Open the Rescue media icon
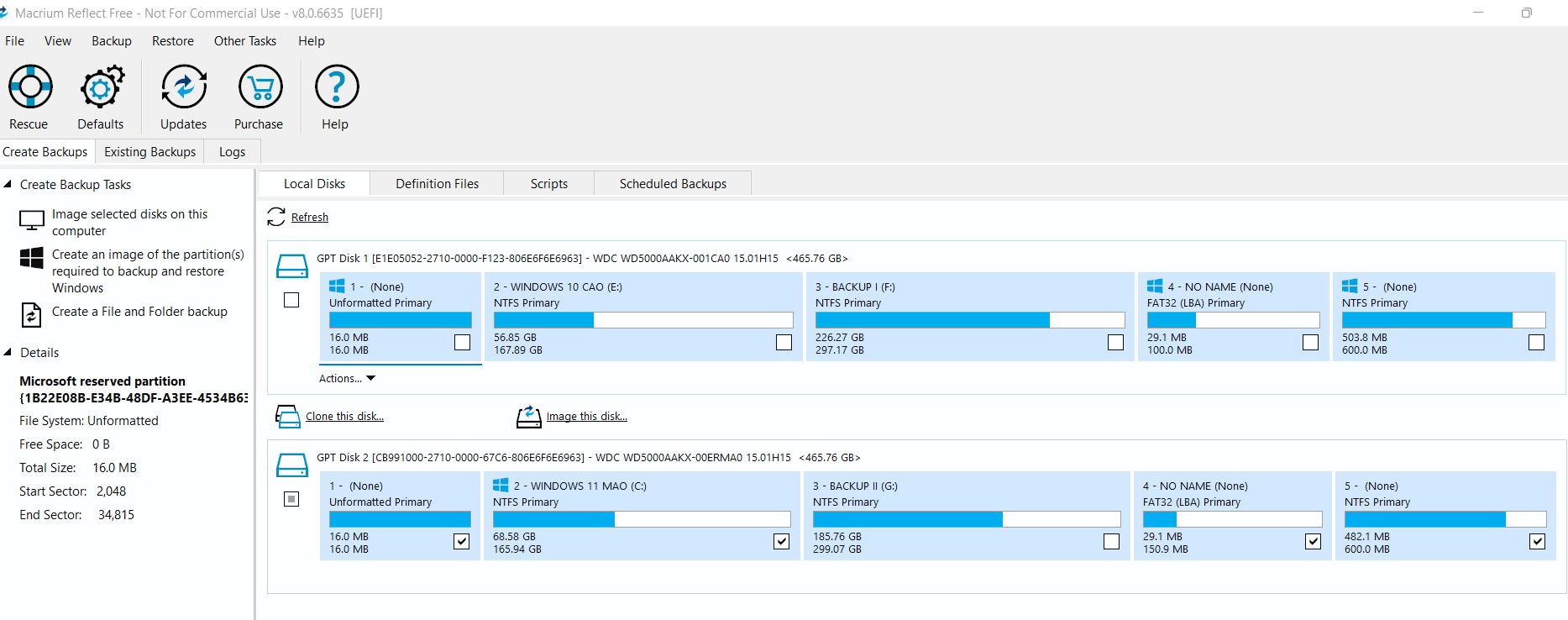 30,87
